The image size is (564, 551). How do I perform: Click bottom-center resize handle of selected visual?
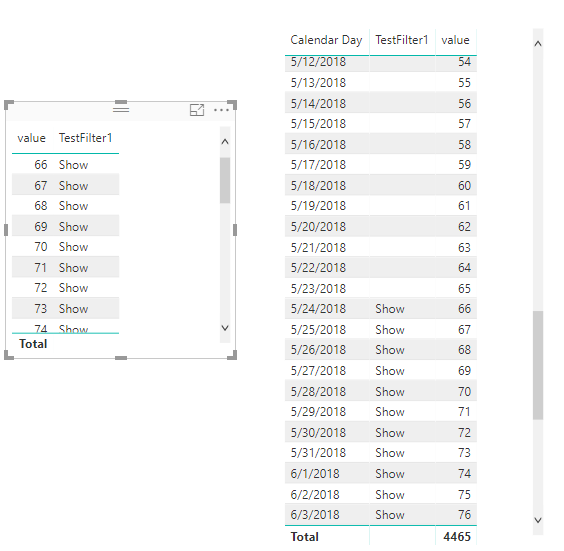[121, 358]
